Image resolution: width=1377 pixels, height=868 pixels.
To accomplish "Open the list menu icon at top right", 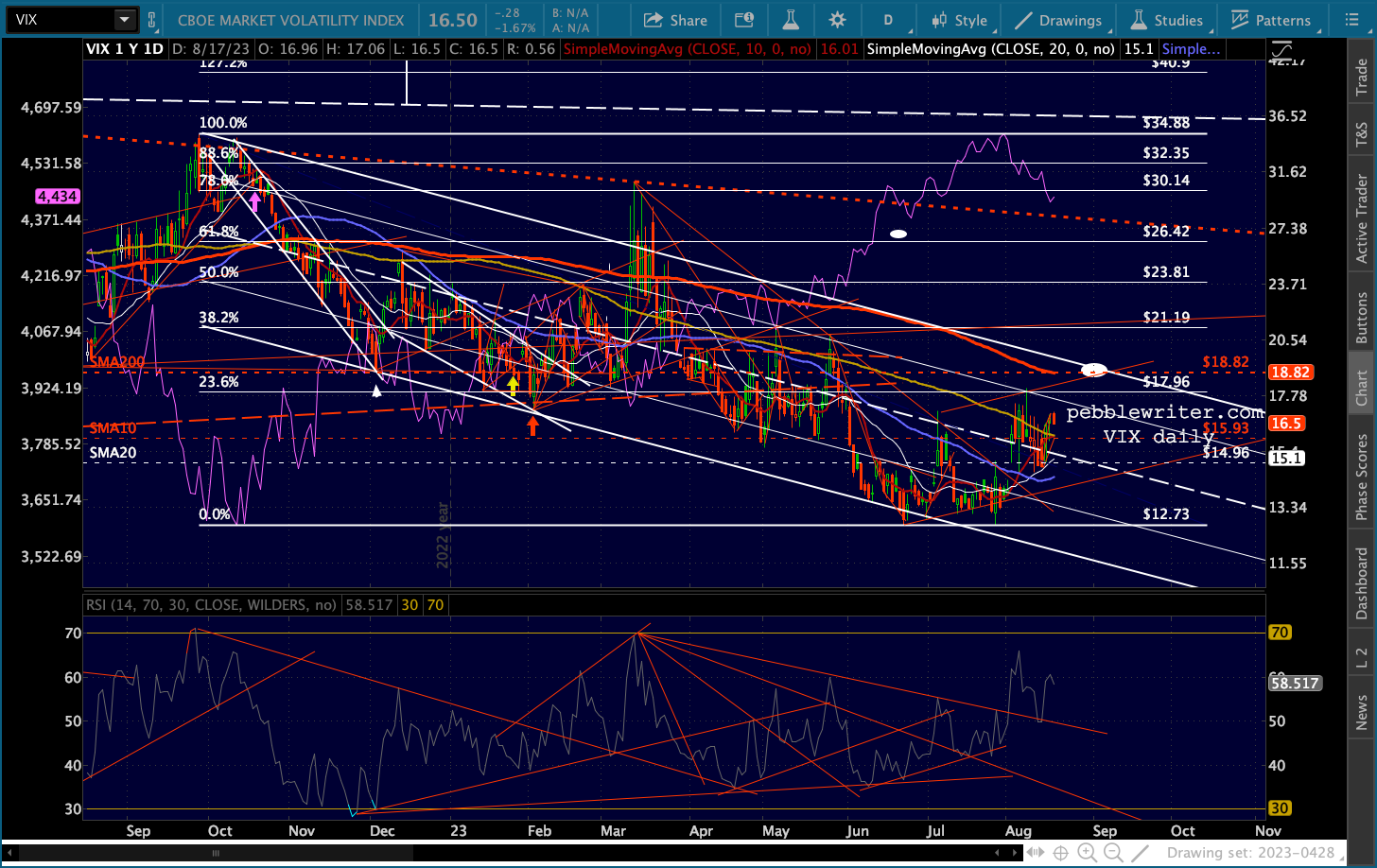I will click(1351, 20).
